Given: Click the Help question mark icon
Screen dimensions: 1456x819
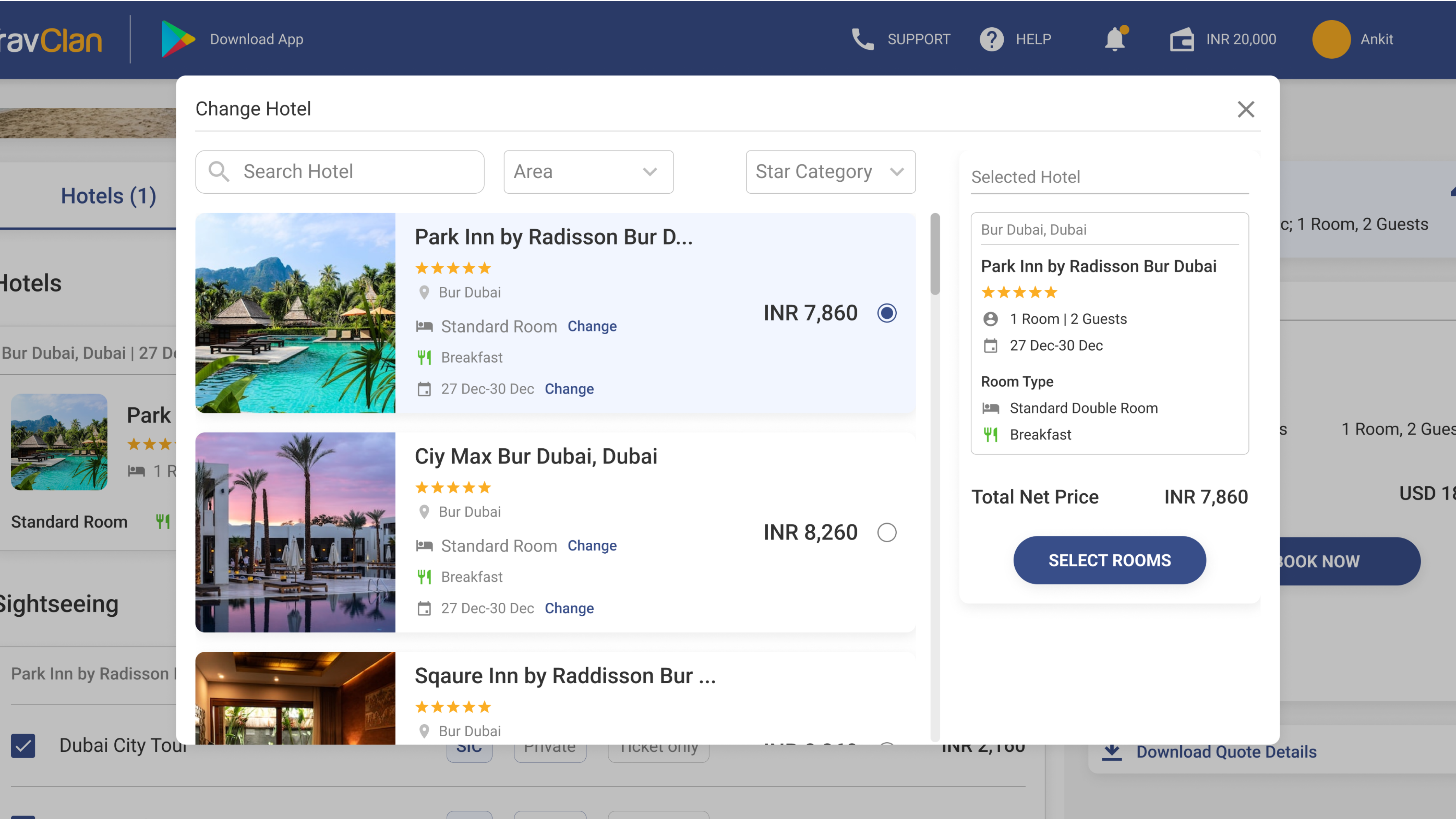Looking at the screenshot, I should click(991, 40).
